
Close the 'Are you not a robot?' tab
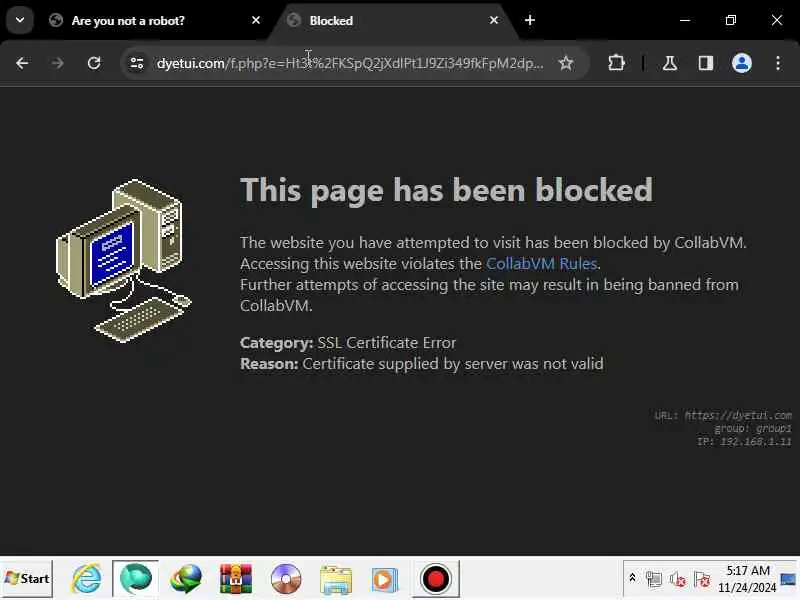click(256, 20)
